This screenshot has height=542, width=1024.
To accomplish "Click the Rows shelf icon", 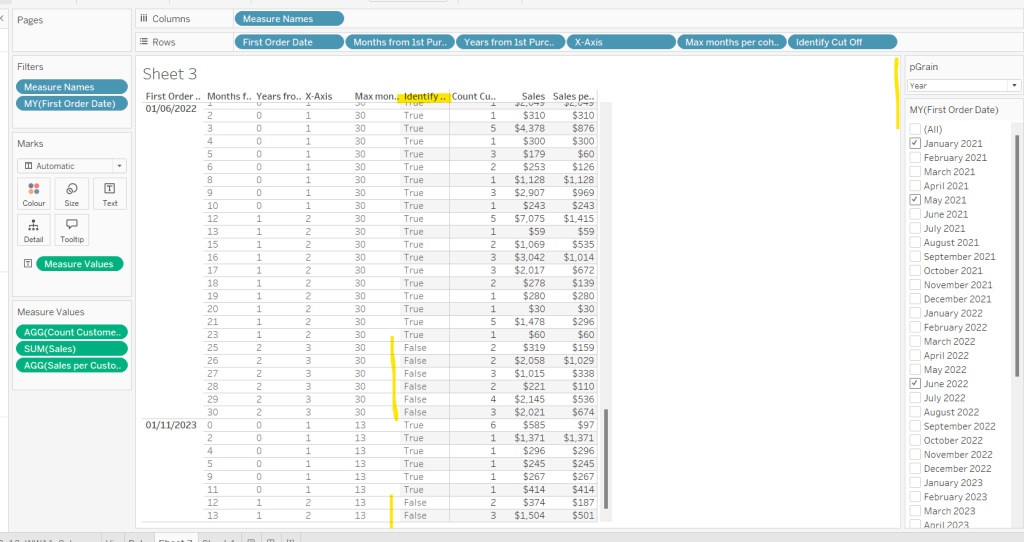I will click(x=144, y=42).
